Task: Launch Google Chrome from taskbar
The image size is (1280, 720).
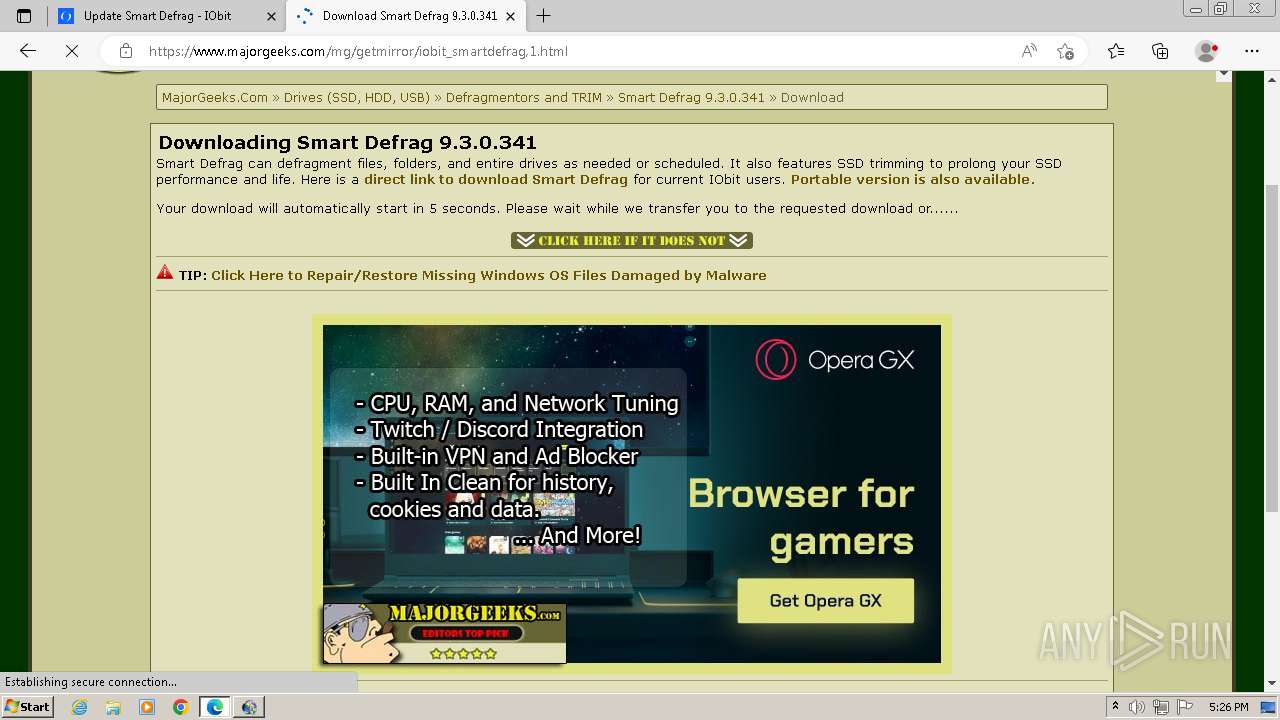Action: pyautogui.click(x=181, y=707)
